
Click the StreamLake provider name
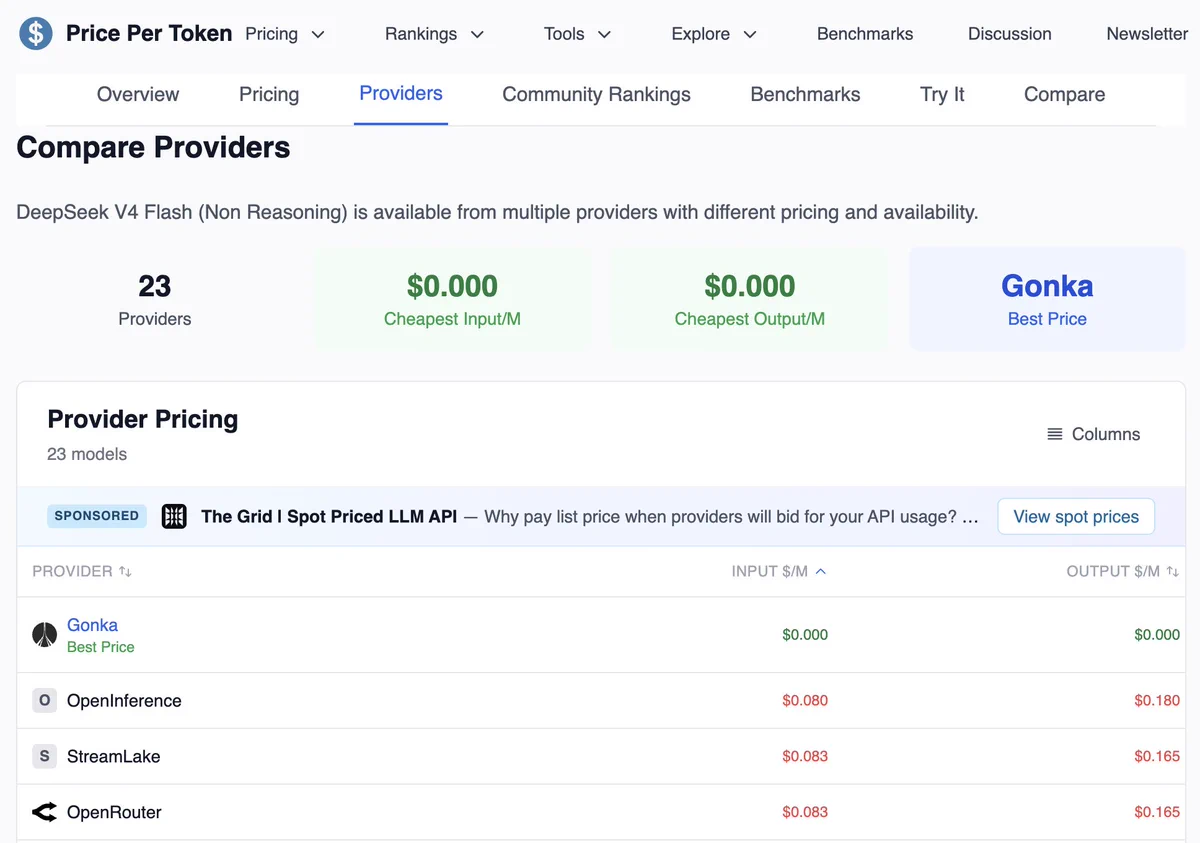113,757
